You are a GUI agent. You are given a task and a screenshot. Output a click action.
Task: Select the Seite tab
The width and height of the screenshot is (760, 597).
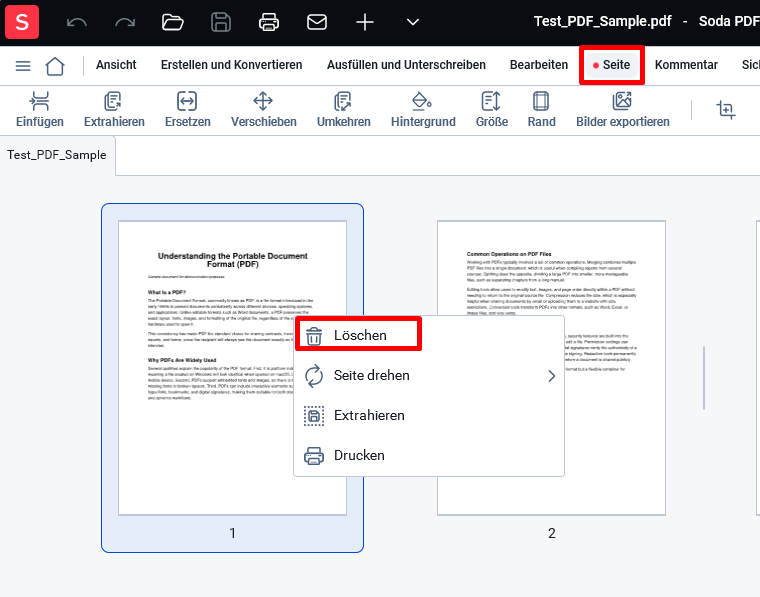click(612, 65)
